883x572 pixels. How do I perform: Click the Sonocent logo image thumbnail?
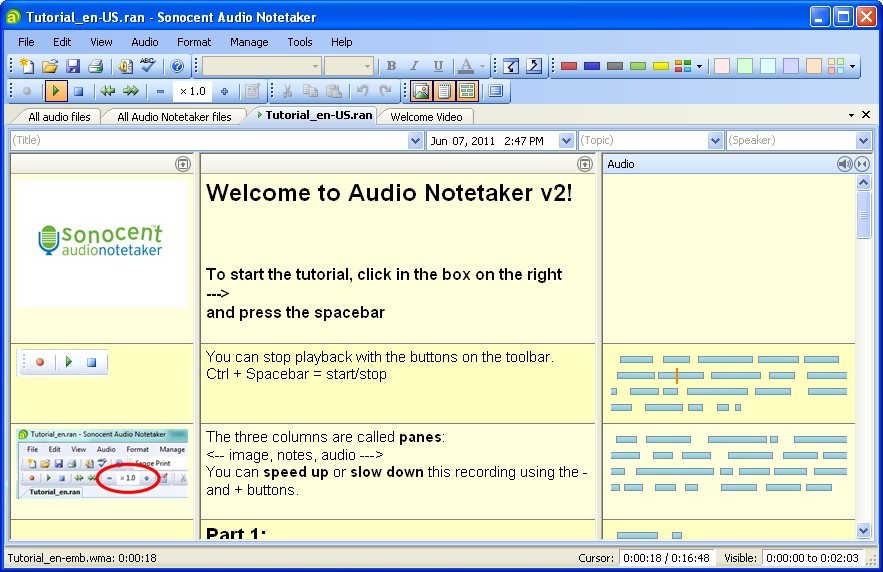(101, 243)
